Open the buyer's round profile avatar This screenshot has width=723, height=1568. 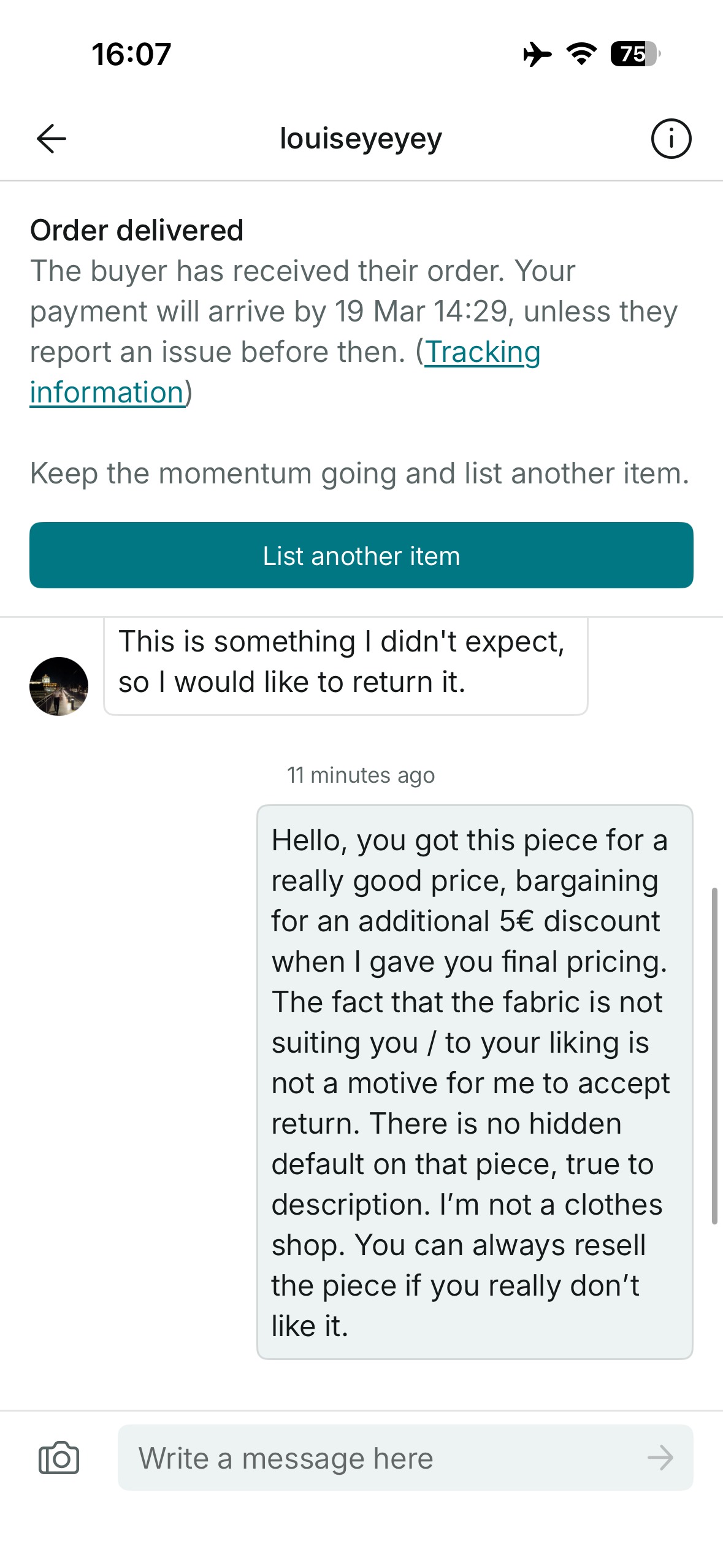(x=59, y=686)
